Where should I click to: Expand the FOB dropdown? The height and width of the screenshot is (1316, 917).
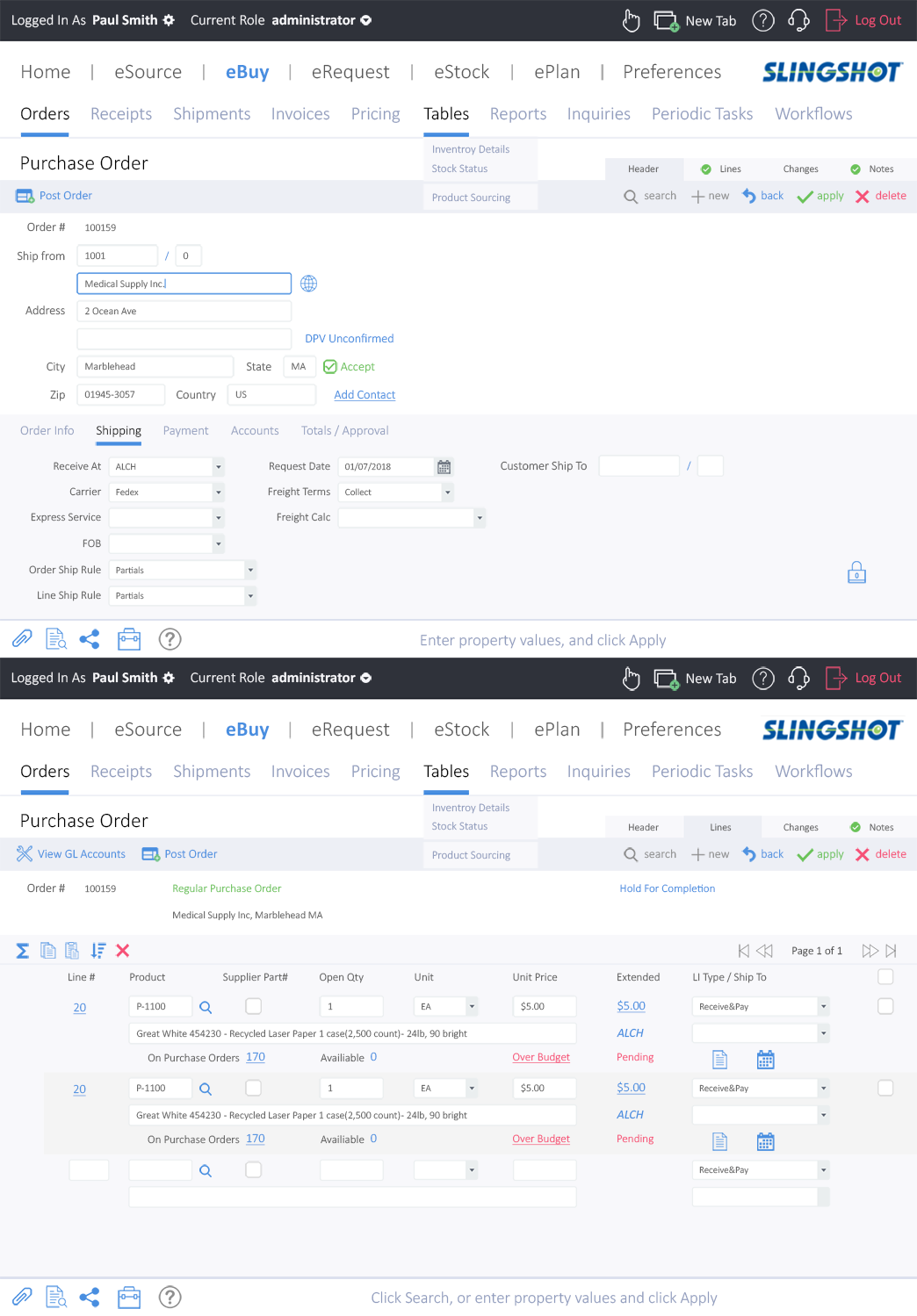point(218,544)
